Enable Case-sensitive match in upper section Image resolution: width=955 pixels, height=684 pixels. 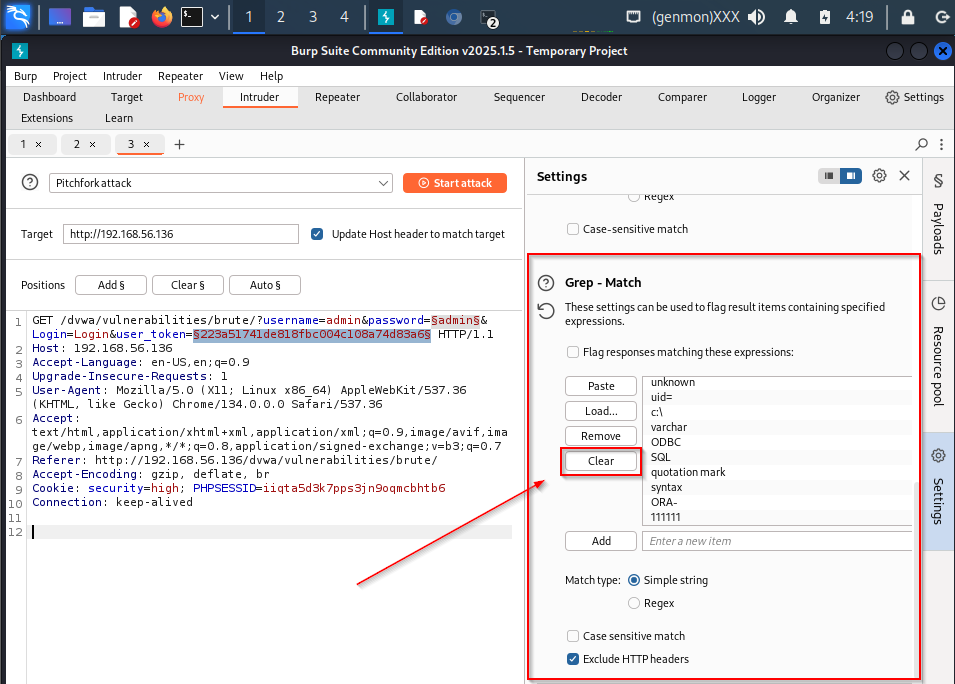pos(573,229)
